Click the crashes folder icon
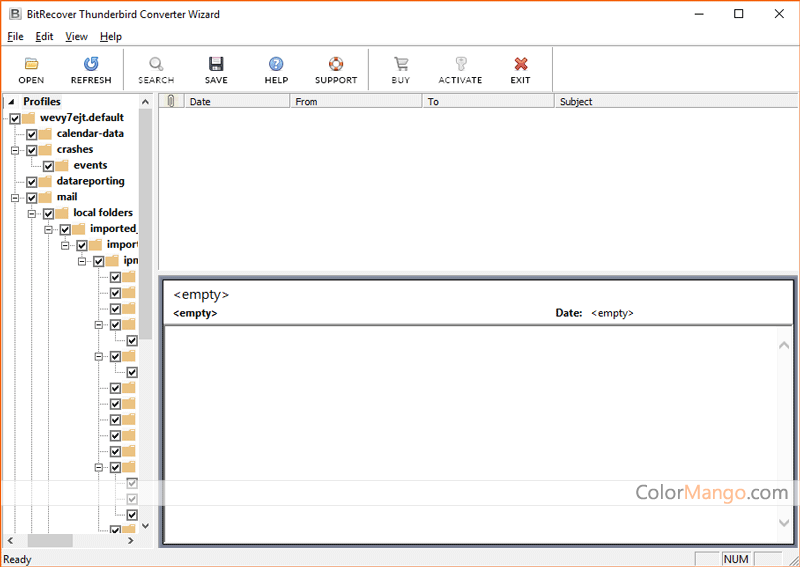 click(x=45, y=150)
